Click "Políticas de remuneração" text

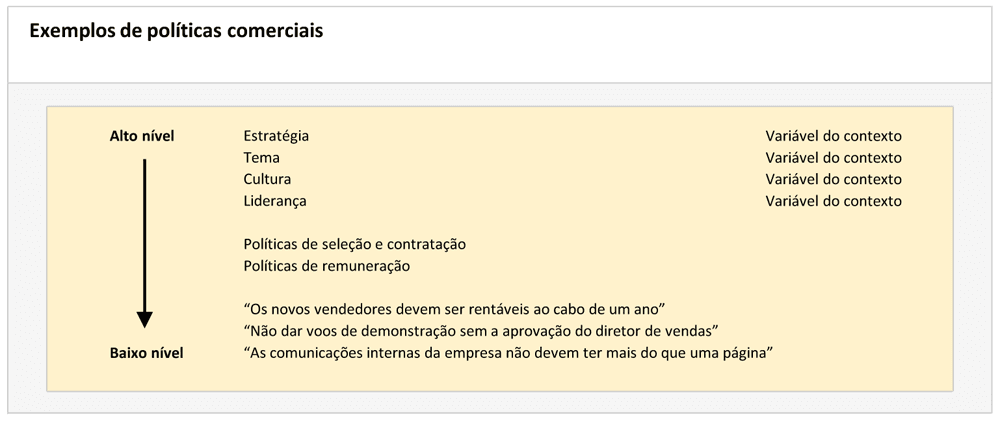(x=327, y=266)
